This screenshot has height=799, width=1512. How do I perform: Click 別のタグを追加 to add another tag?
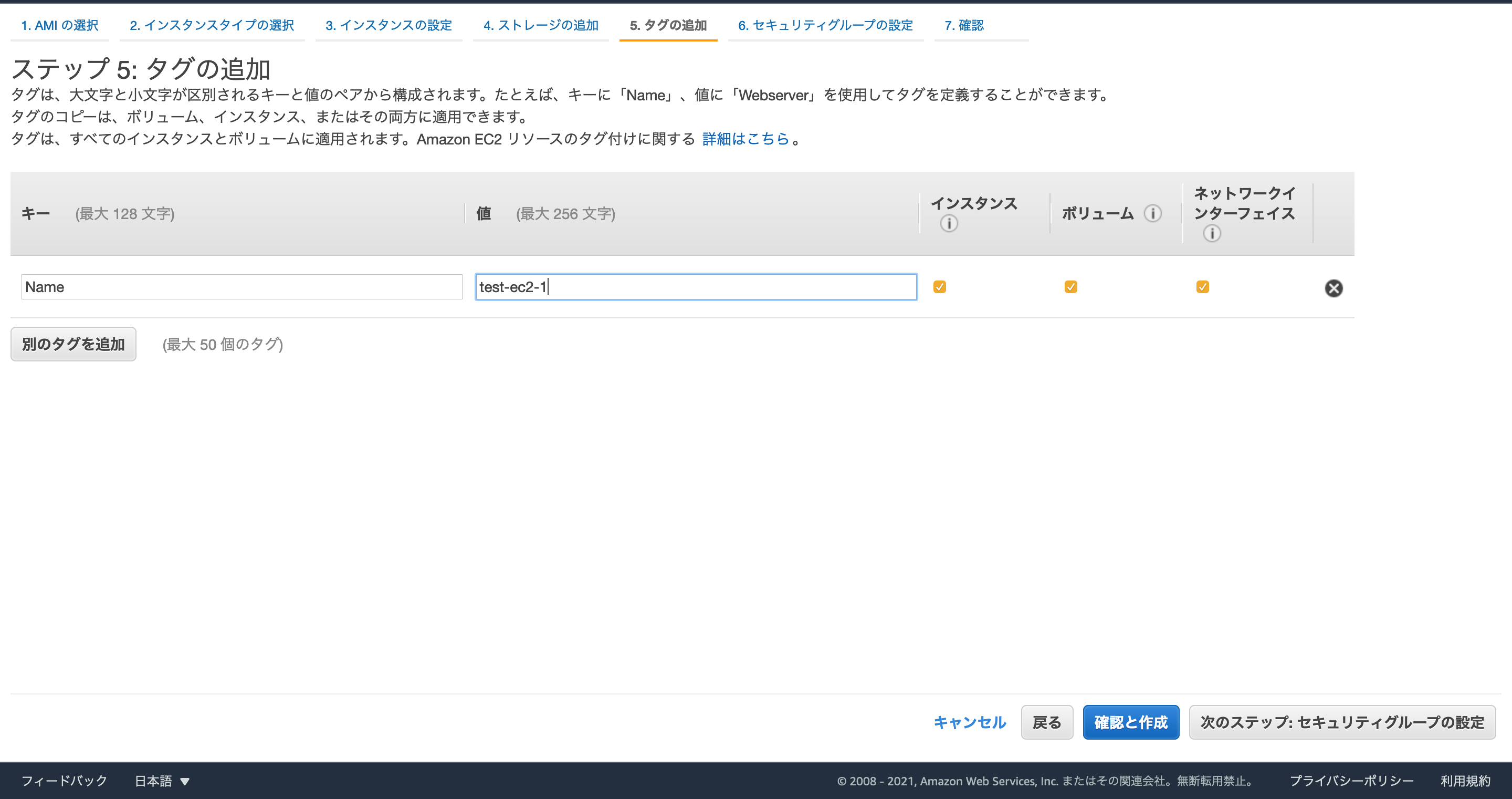tap(73, 344)
